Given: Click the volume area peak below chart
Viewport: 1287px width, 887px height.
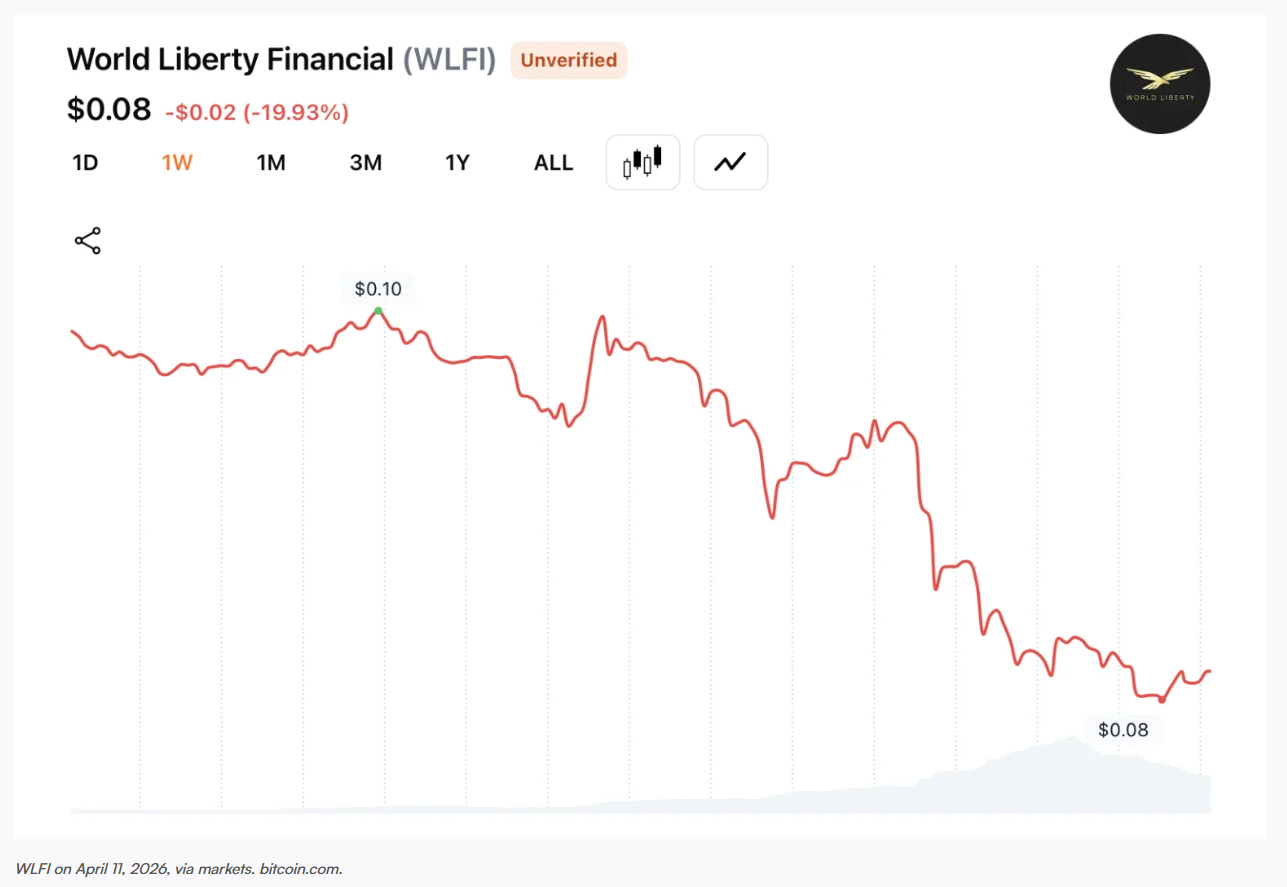Looking at the screenshot, I should (x=1072, y=745).
